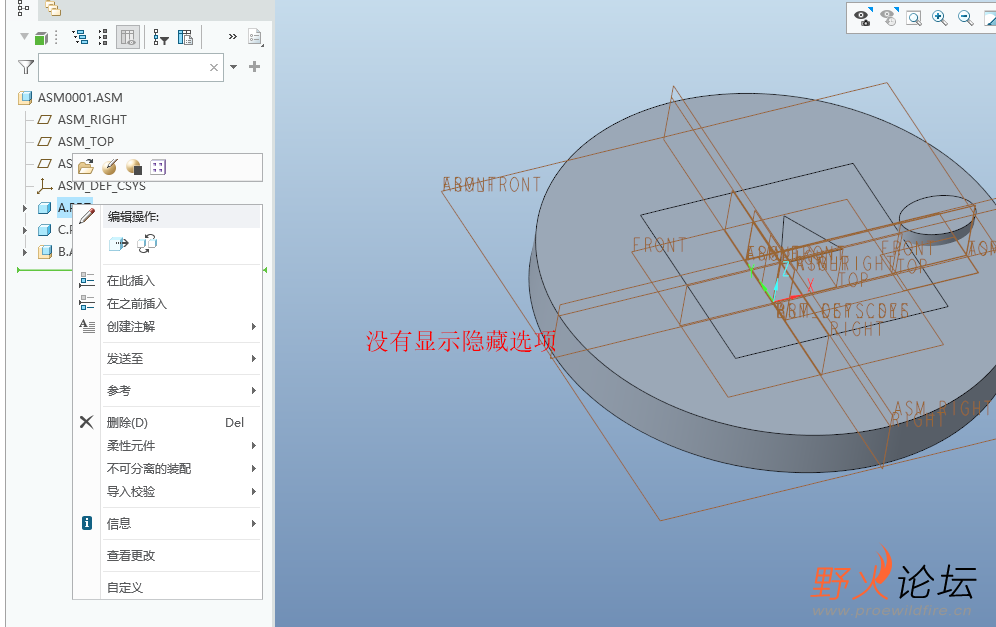Image resolution: width=996 pixels, height=627 pixels.
Task: Open the saved orientations eye icon
Action: click(x=862, y=18)
